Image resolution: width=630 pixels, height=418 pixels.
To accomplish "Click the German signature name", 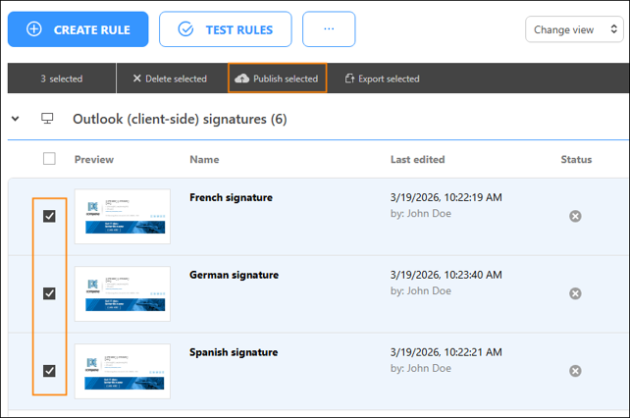I will (x=234, y=275).
